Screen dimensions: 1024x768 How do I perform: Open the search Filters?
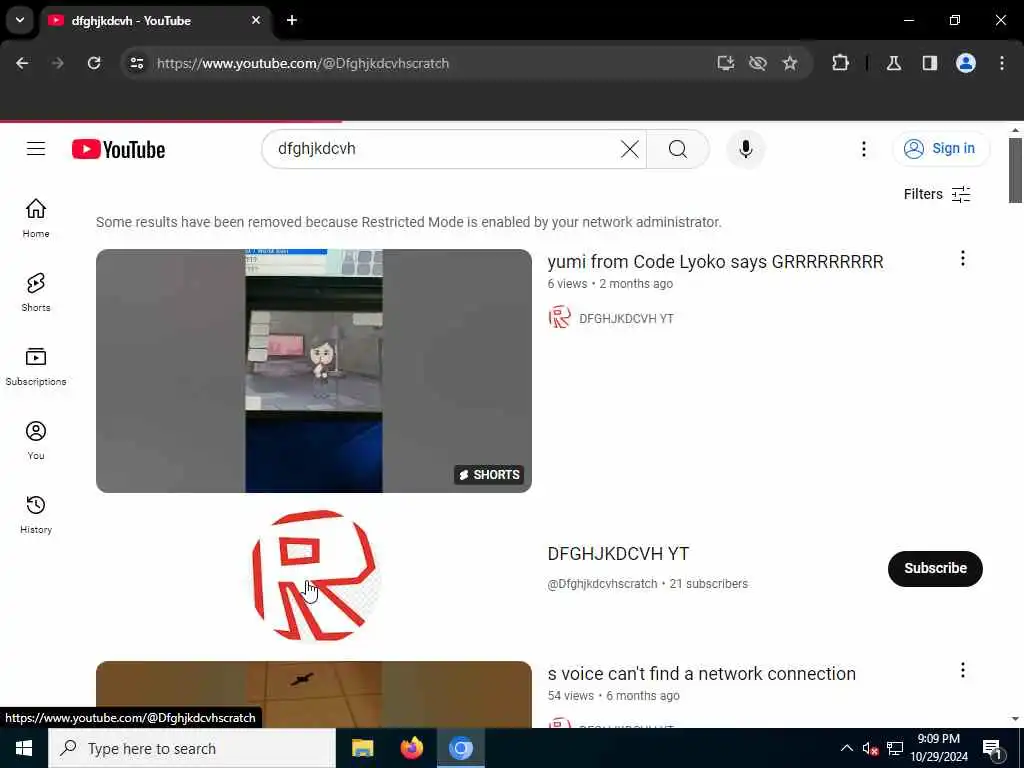(x=937, y=194)
